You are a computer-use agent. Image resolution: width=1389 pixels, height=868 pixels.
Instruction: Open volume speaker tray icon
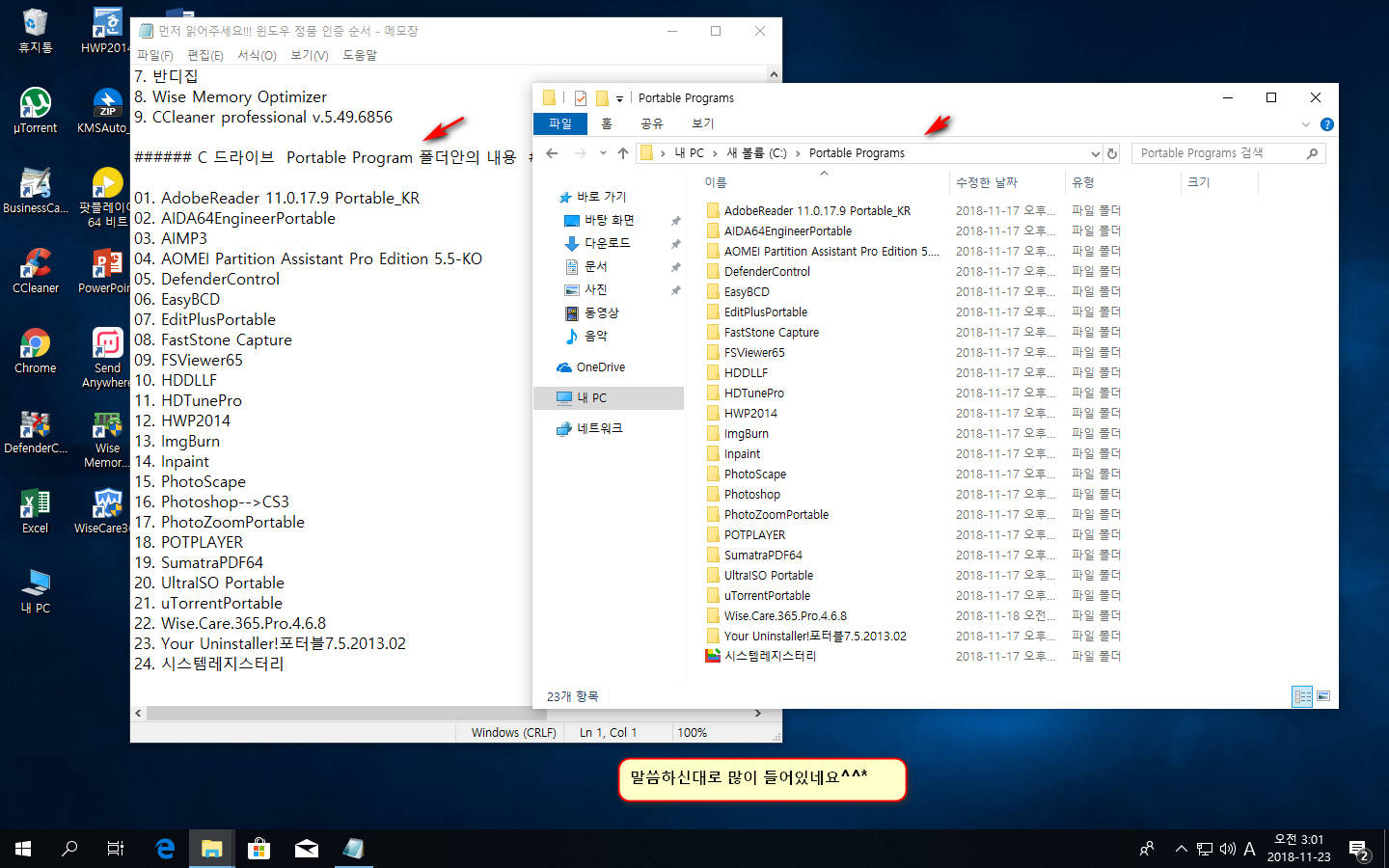[1227, 849]
